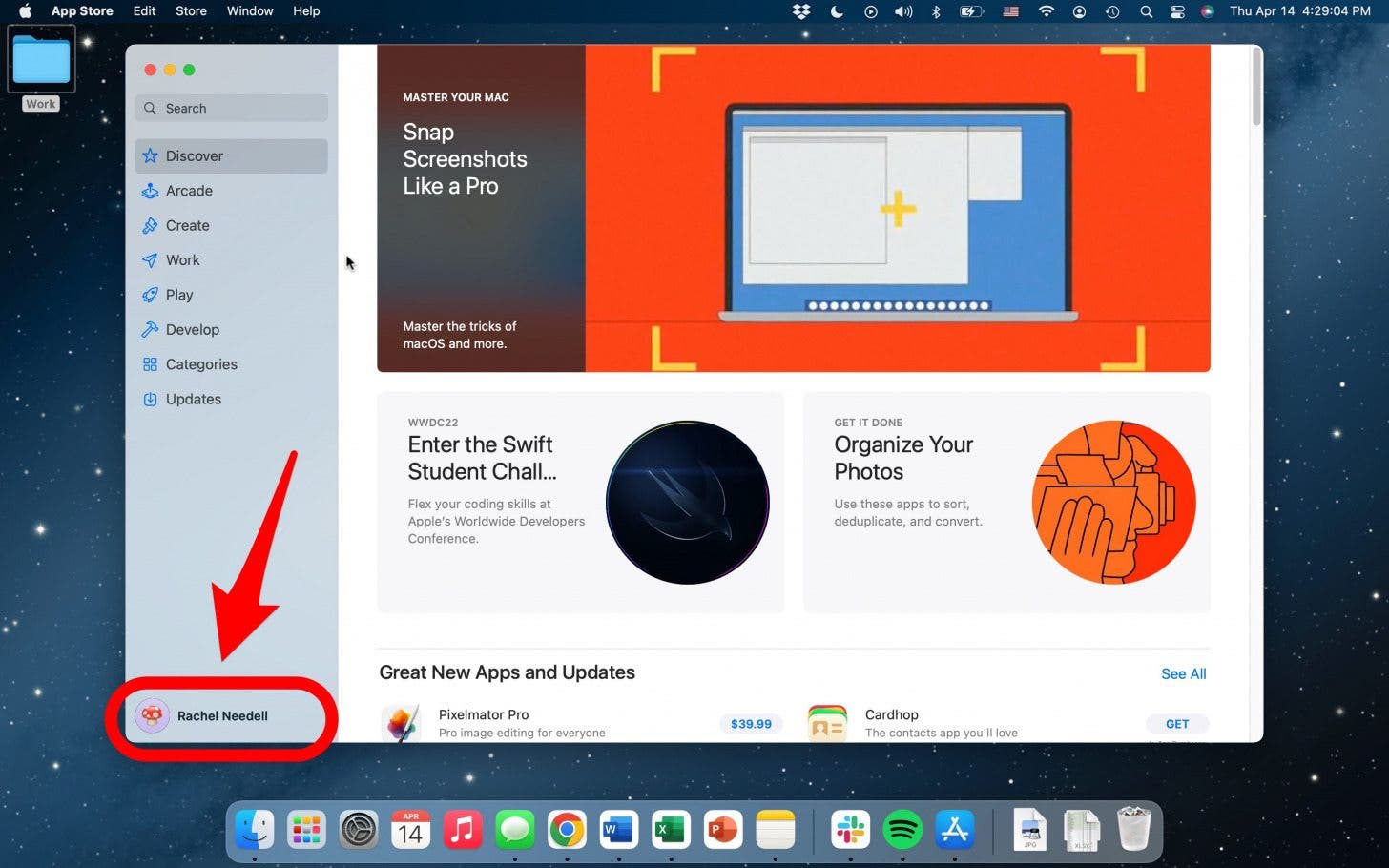
Task: Open the Arcade section in sidebar
Action: [231, 191]
